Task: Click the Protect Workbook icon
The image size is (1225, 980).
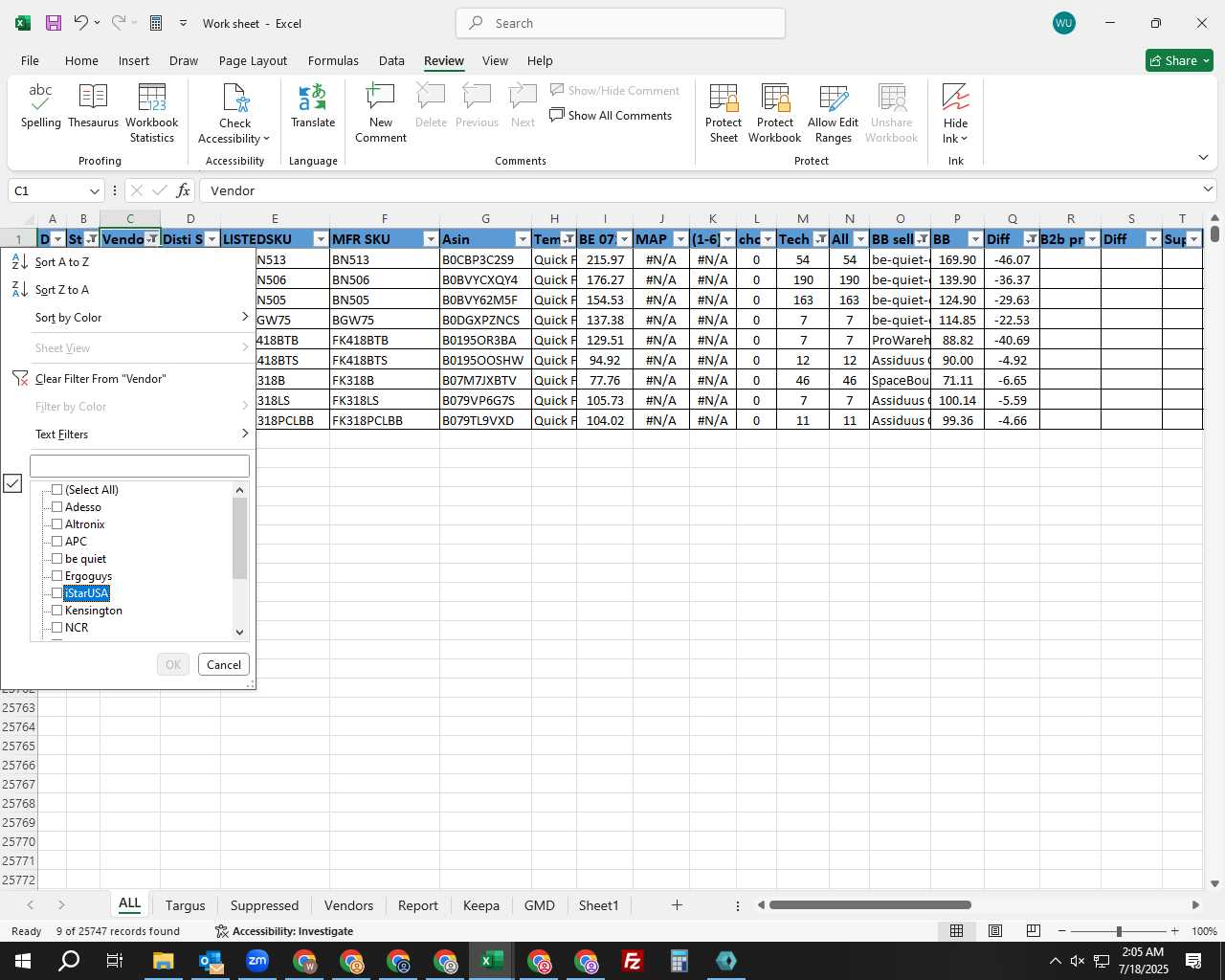Action: [775, 98]
